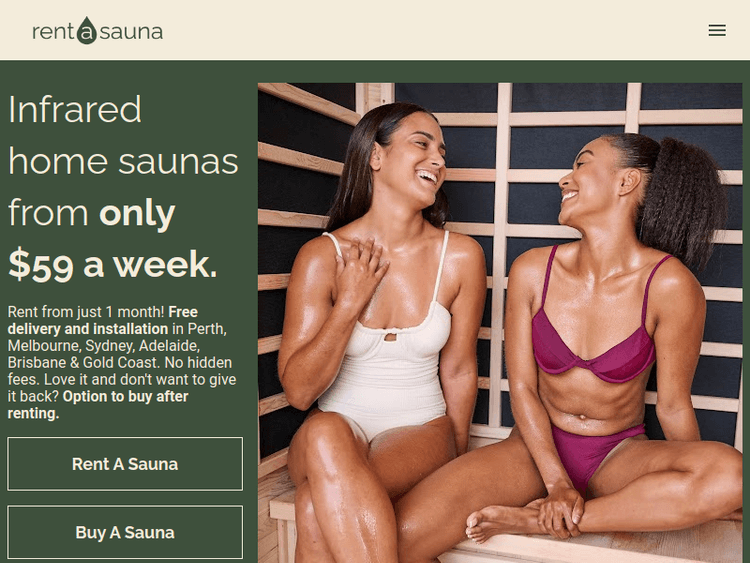Image resolution: width=750 pixels, height=563 pixels.
Task: Click the empty cream header bar area
Action: point(430,30)
